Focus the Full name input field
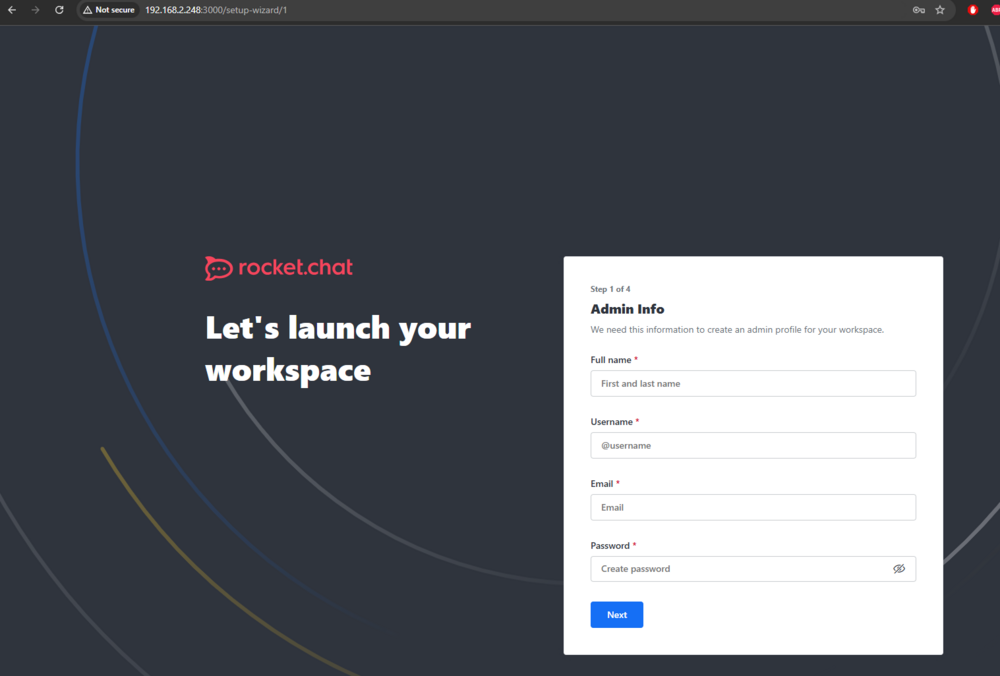1000x676 pixels. [753, 383]
